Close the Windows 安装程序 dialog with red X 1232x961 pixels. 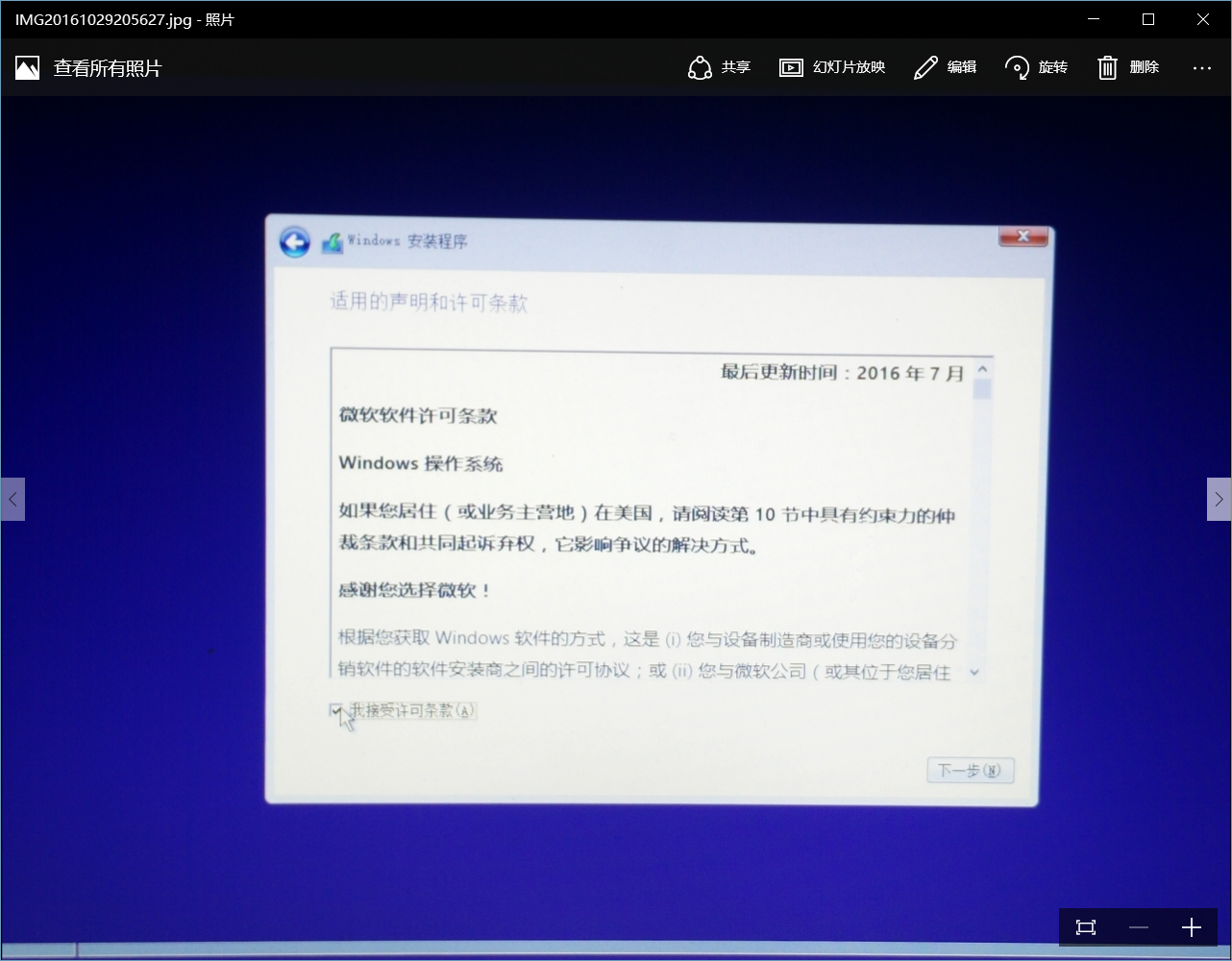pyautogui.click(x=1023, y=236)
